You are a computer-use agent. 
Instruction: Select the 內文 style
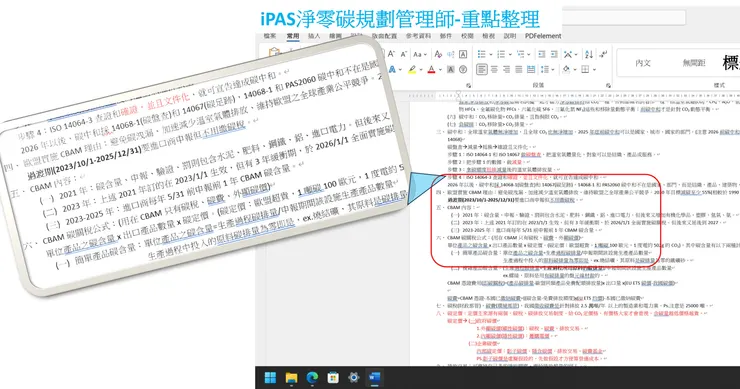tap(643, 63)
